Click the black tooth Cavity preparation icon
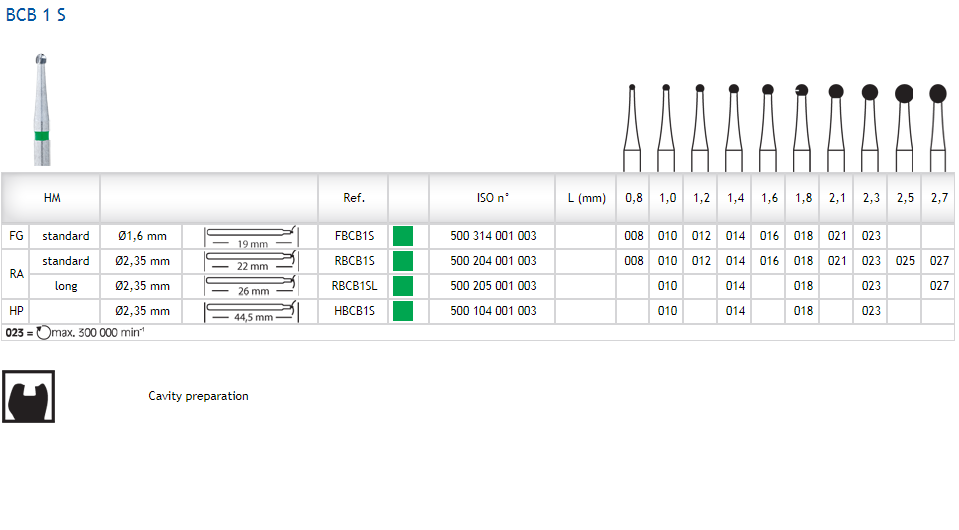This screenshot has height=530, width=959. [29, 396]
